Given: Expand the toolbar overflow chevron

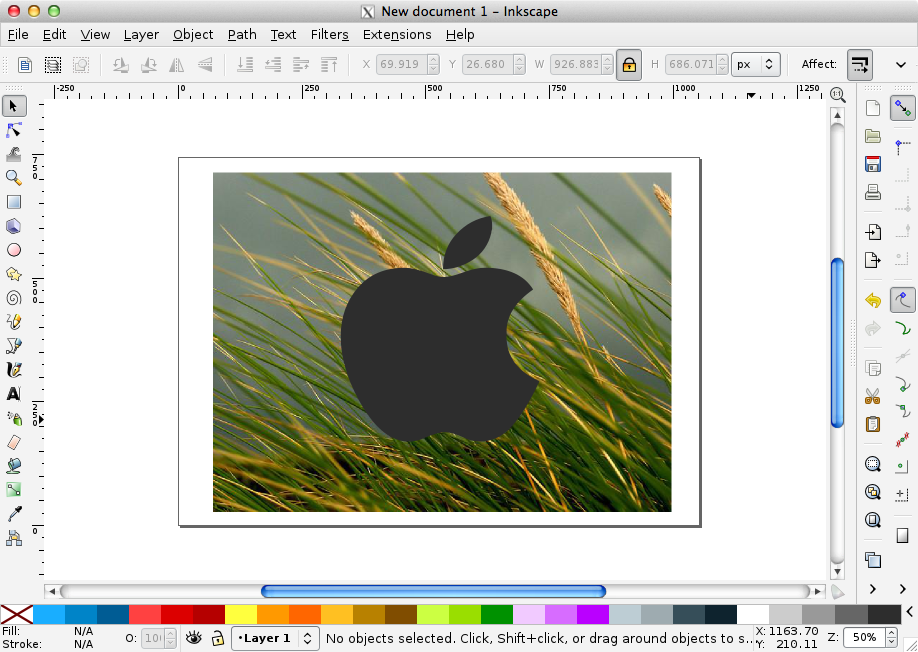Looking at the screenshot, I should (x=899, y=63).
